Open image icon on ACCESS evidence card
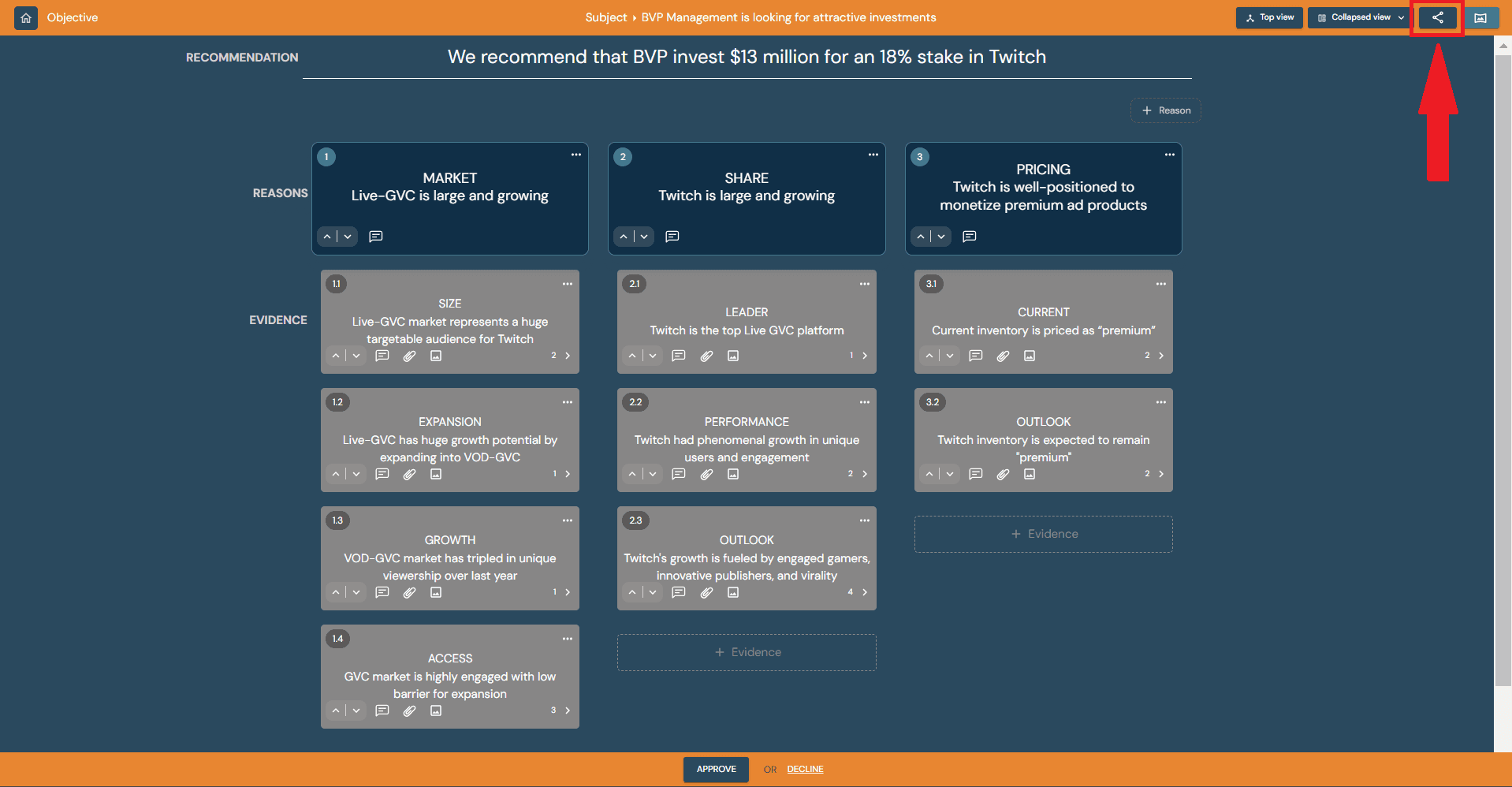Image resolution: width=1512 pixels, height=787 pixels. [x=436, y=711]
